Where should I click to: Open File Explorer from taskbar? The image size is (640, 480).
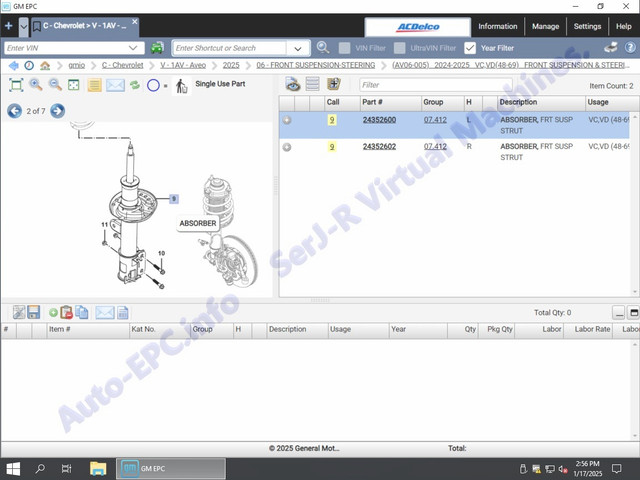tap(98, 469)
